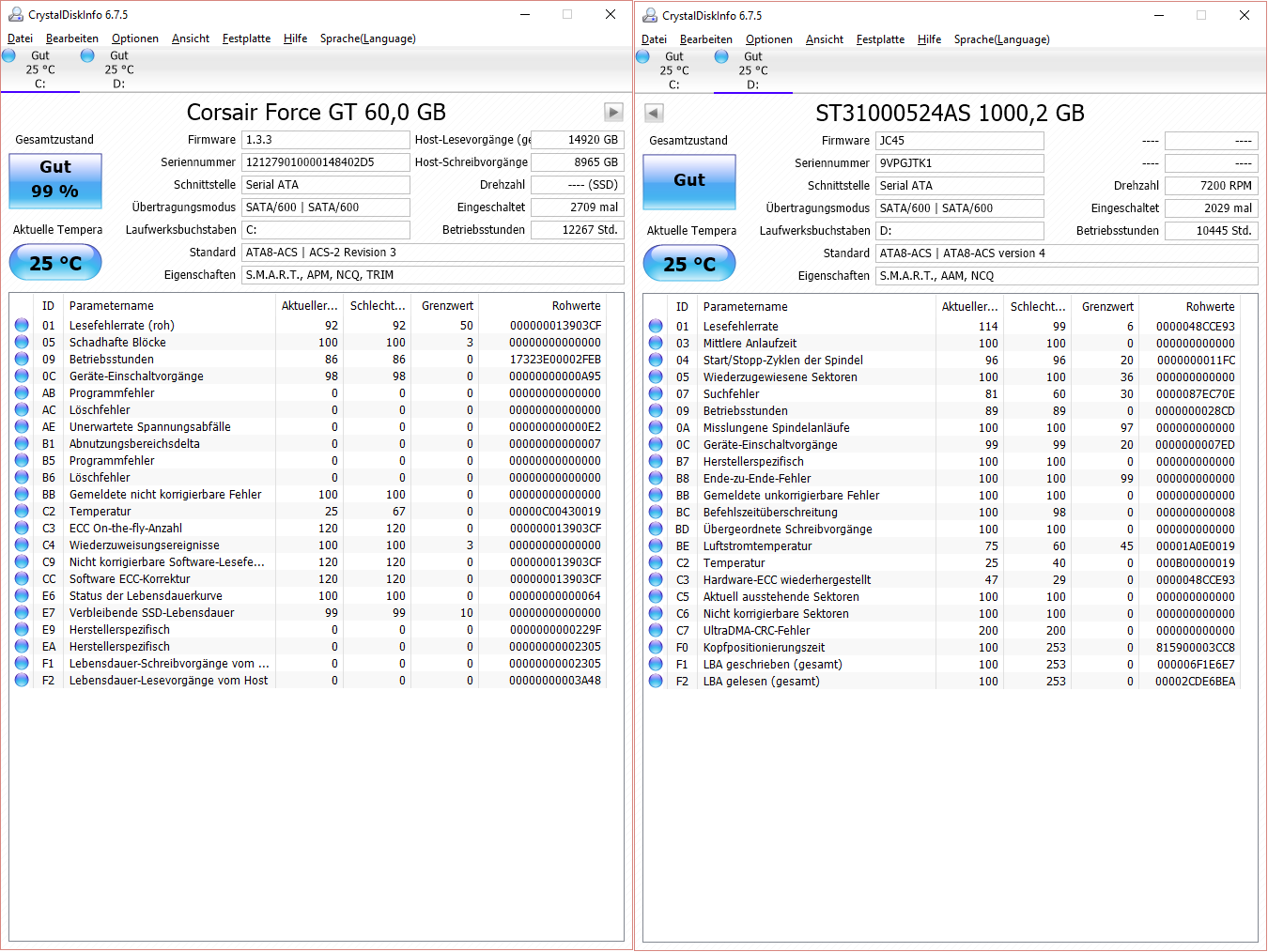
Task: Click raw value 17323E00002FEB
Action: 555,359
